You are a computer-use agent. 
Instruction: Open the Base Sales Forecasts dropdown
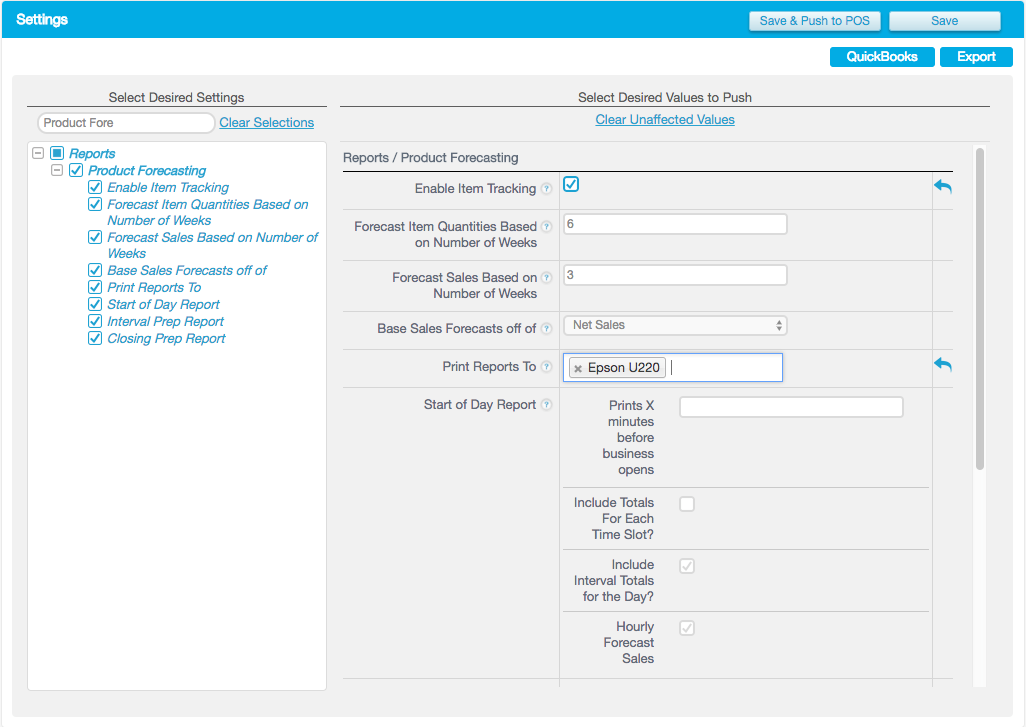coord(675,325)
